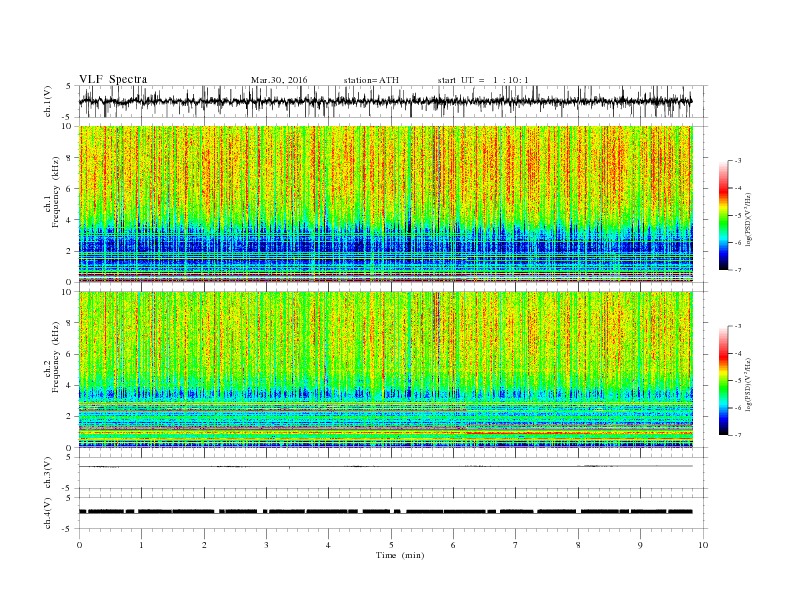Image resolution: width=792 pixels, height=612 pixels.
Task: Click the time axis tick label "3"
Action: click(x=266, y=545)
